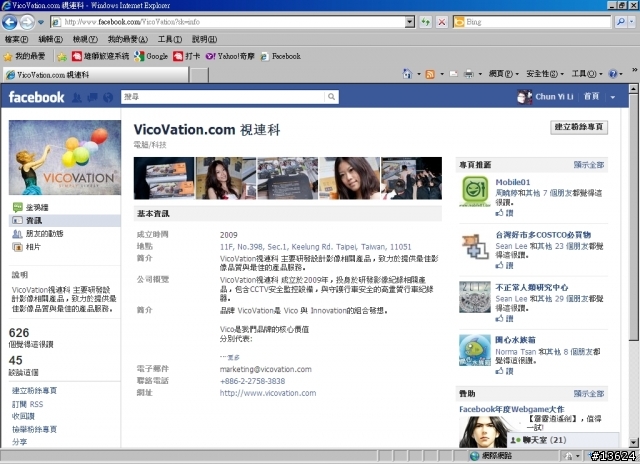Click Chun Yi Li profile picture
Image resolution: width=640 pixels, height=464 pixels.
(x=524, y=97)
